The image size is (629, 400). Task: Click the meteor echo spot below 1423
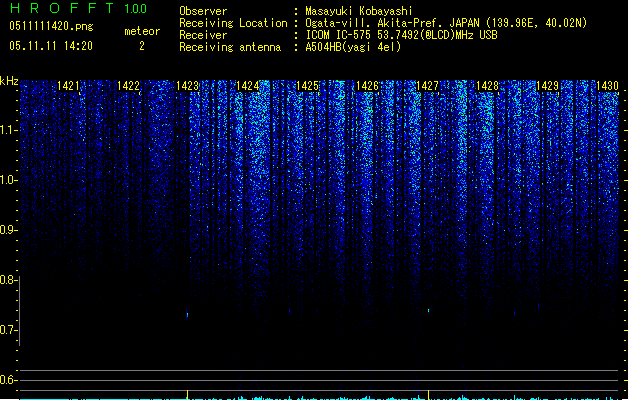(187, 314)
